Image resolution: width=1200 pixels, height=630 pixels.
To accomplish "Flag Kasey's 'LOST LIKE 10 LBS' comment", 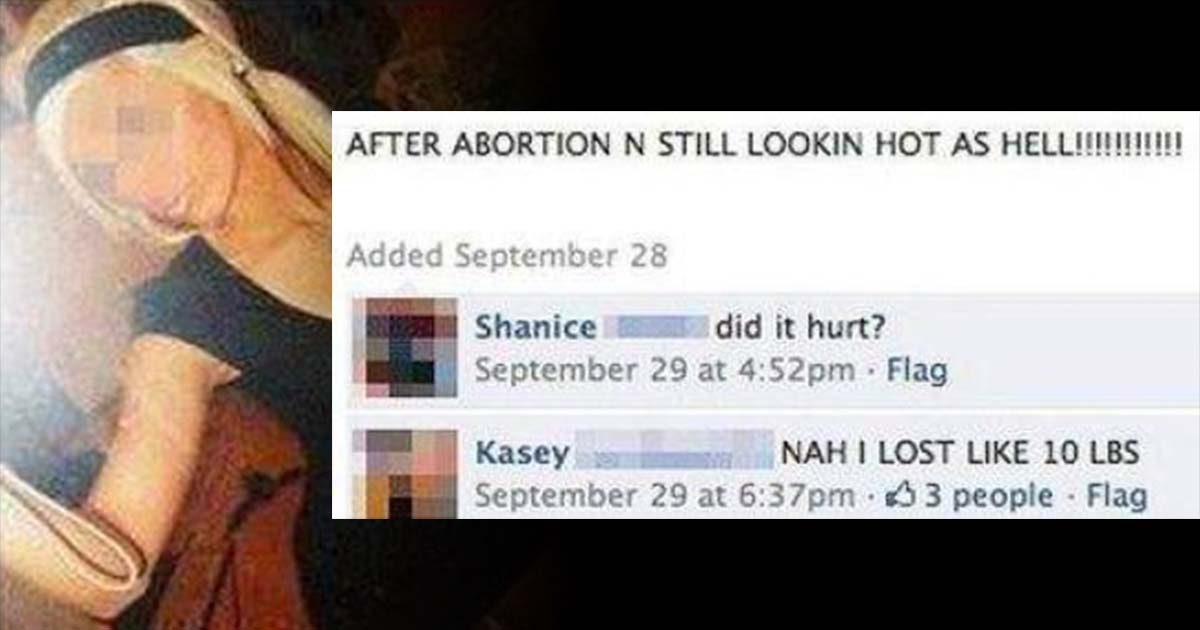I will (x=1116, y=495).
